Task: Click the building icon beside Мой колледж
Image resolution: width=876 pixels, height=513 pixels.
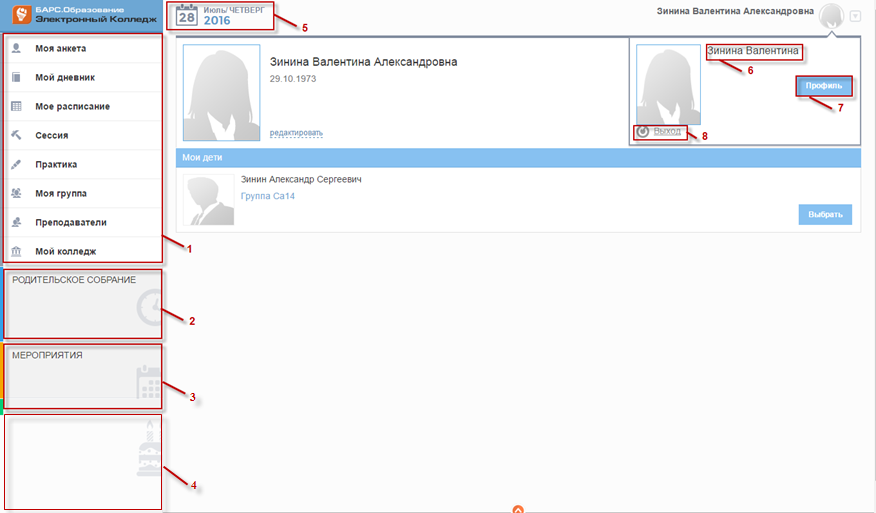Action: coord(17,251)
